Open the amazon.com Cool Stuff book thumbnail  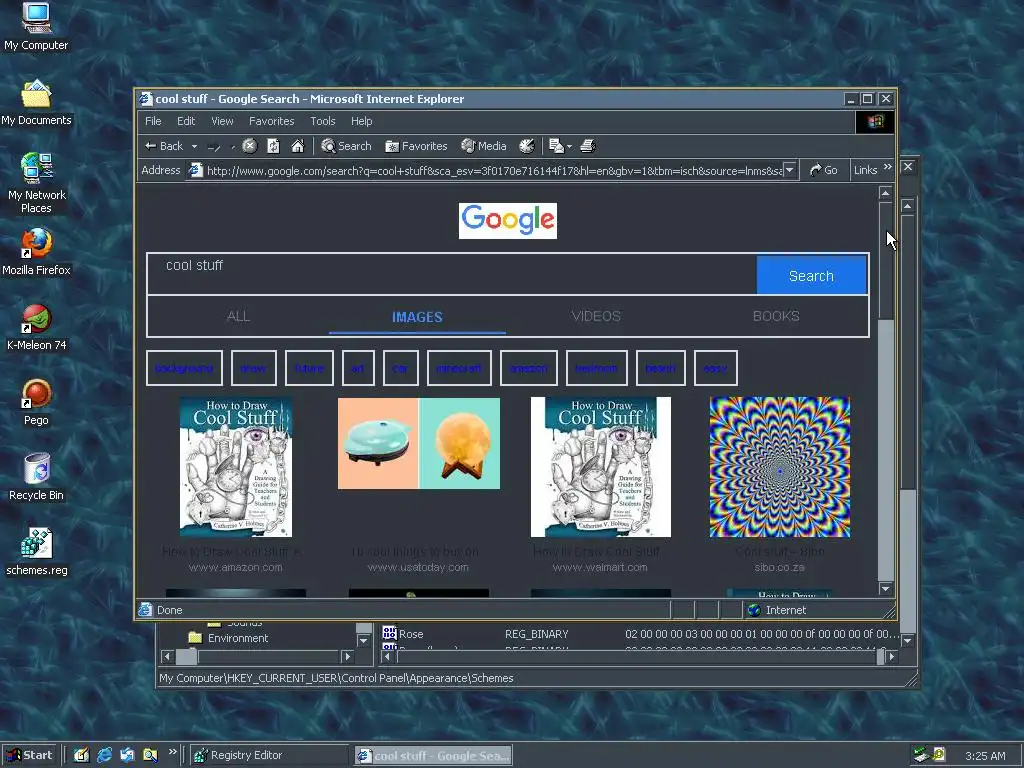[x=236, y=467]
